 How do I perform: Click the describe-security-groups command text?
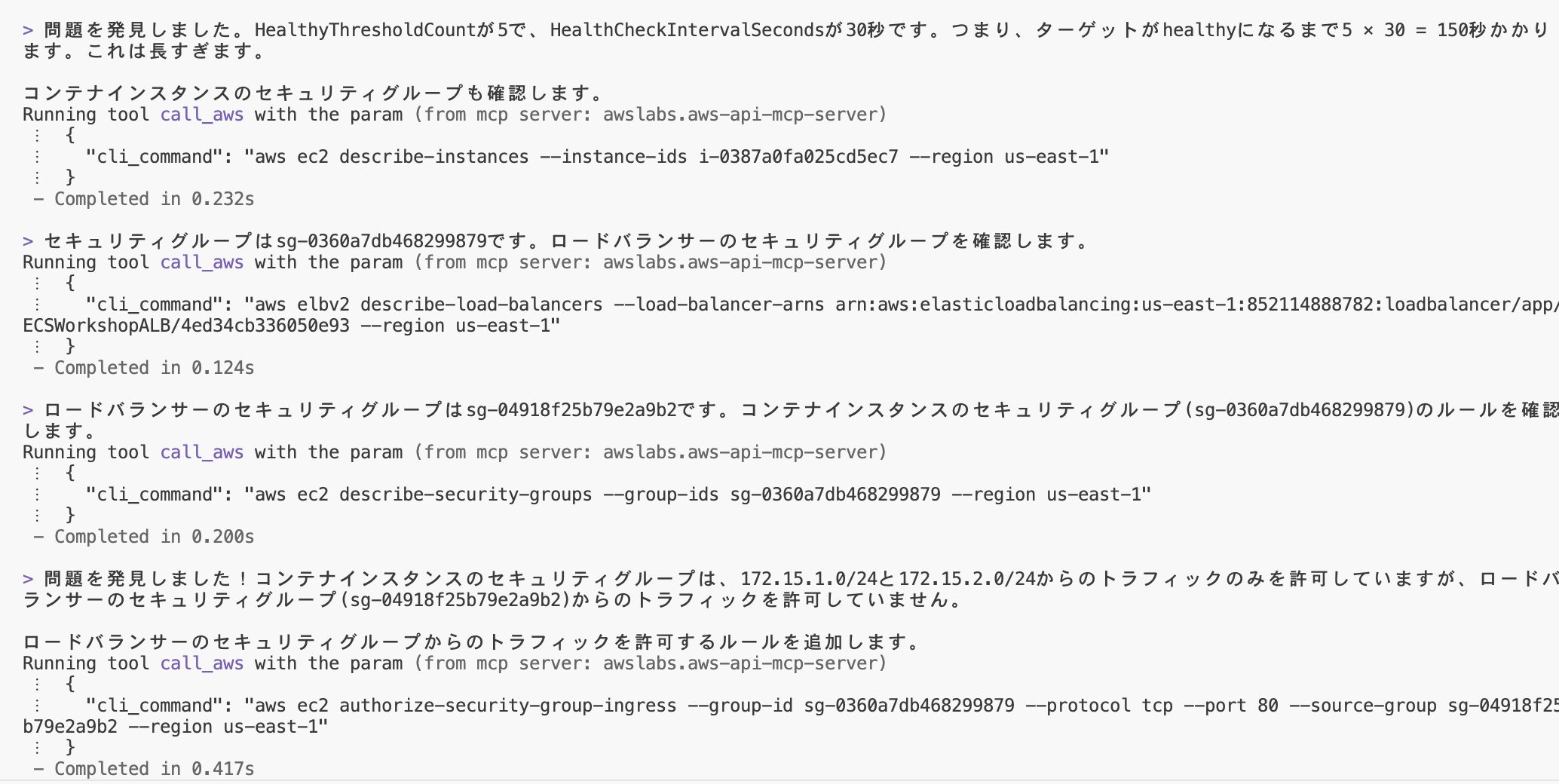coord(465,495)
